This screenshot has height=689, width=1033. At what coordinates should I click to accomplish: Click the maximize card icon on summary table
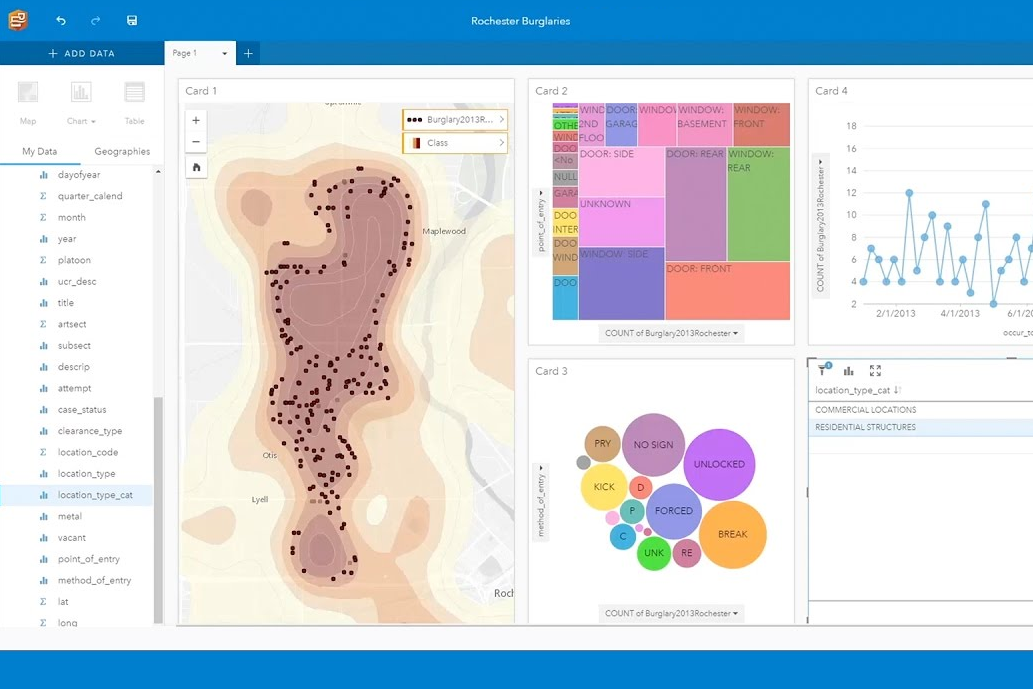[x=875, y=370]
